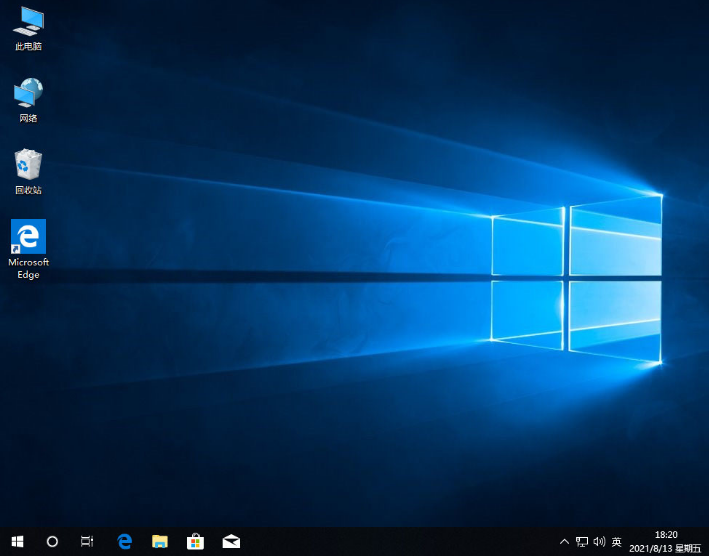Open the network status tray icon
Image resolution: width=709 pixels, height=556 pixels.
point(582,541)
